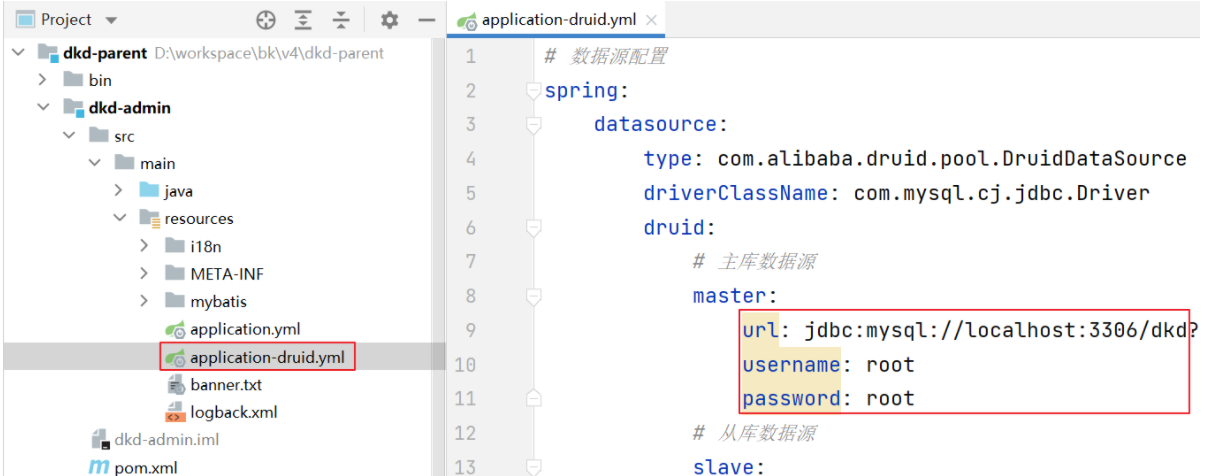
Task: Expand the bin folder
Action: tap(43, 80)
